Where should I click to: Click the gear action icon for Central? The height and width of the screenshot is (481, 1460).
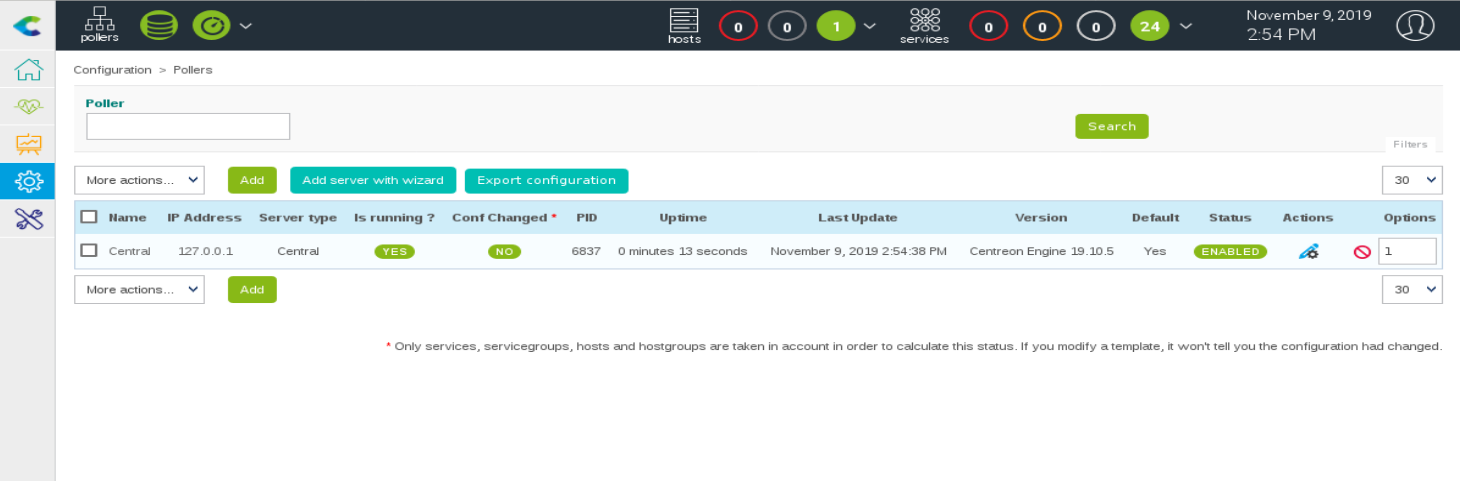(1308, 252)
